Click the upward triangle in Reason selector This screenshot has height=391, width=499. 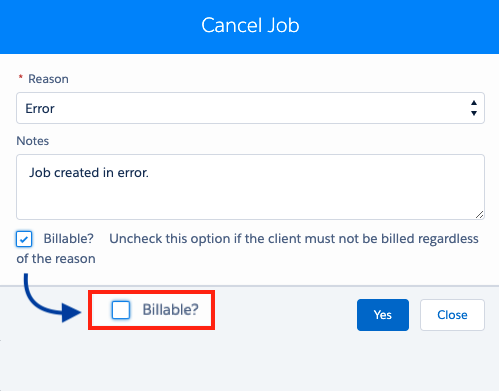coord(474,103)
